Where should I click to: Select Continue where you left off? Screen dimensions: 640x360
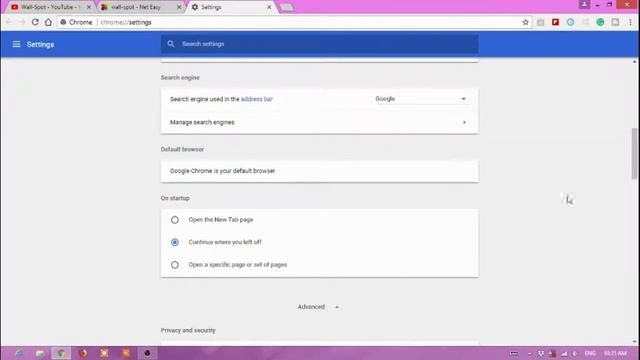click(175, 242)
